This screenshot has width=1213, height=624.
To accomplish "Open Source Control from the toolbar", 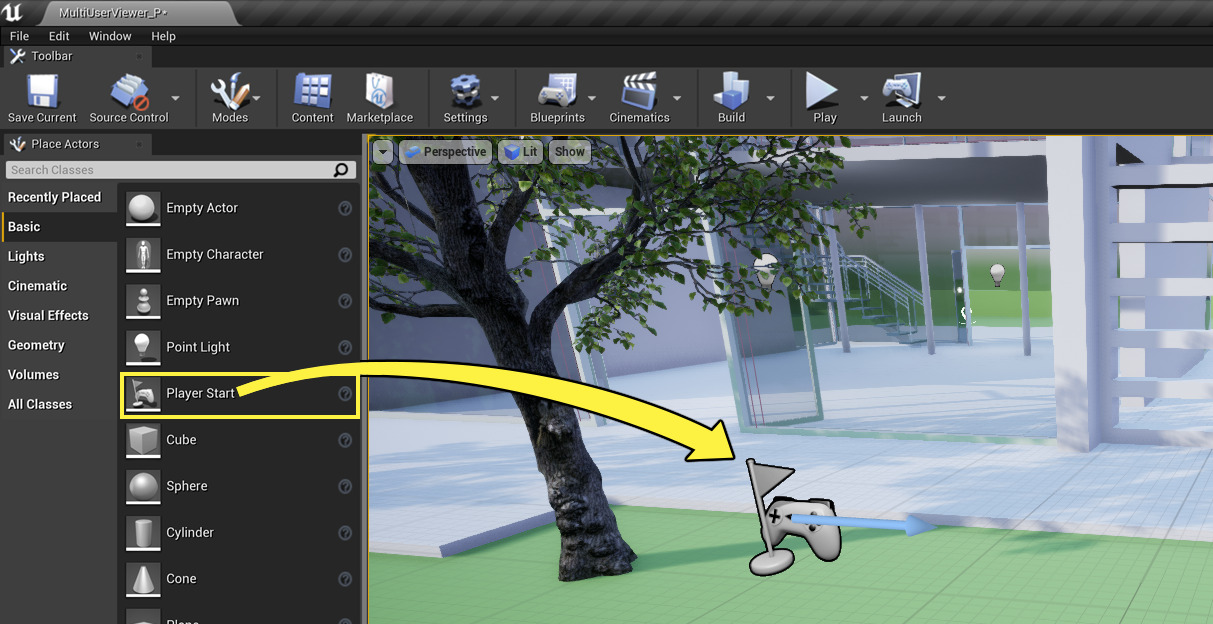I will [x=128, y=93].
